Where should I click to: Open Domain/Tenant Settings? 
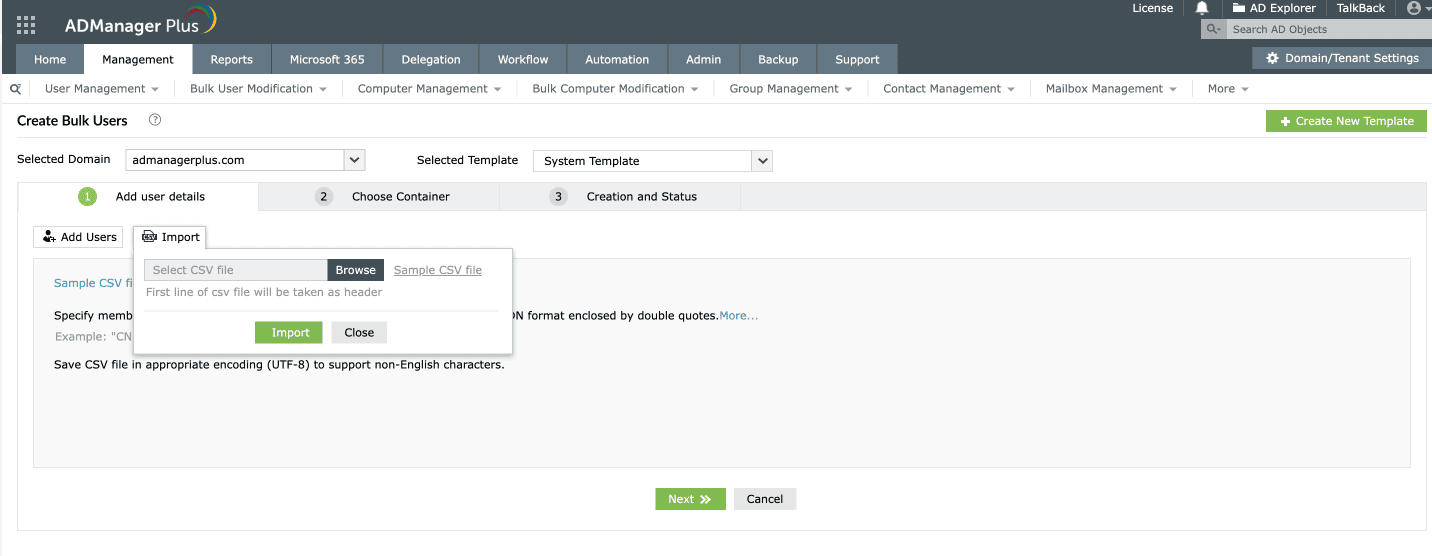coord(1342,58)
